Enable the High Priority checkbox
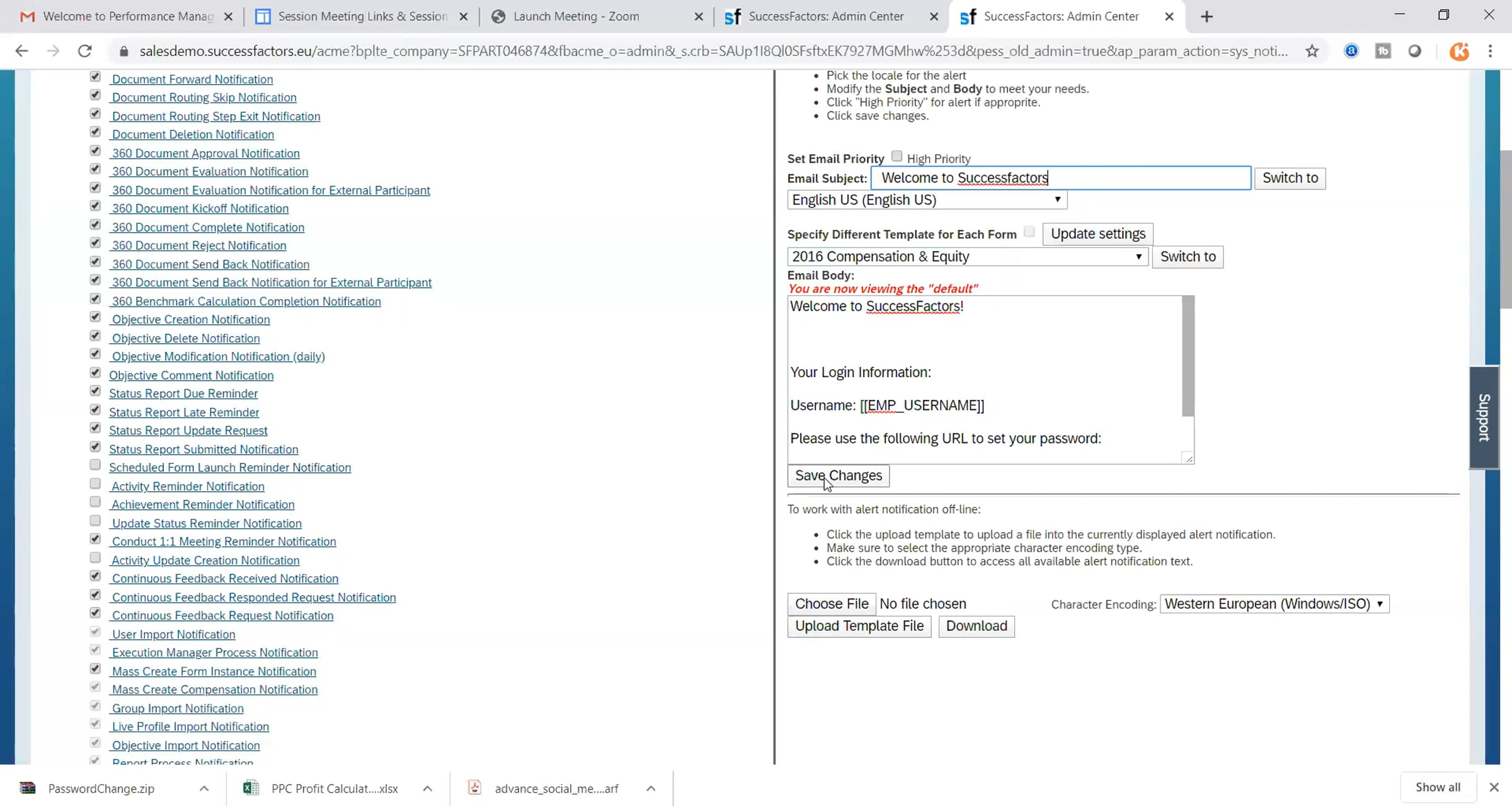This screenshot has width=1512, height=811. tap(896, 157)
